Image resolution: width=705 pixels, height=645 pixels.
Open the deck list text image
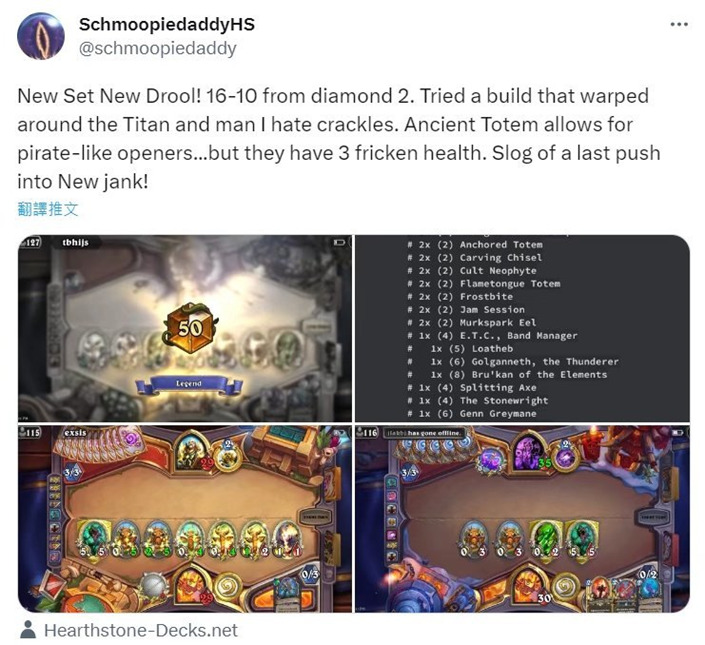click(x=522, y=328)
